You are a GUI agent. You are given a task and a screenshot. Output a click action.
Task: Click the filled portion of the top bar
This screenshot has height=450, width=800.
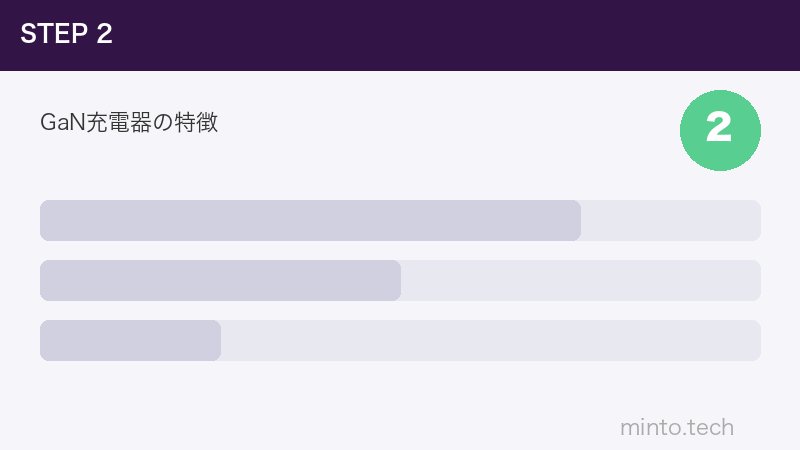[x=310, y=220]
